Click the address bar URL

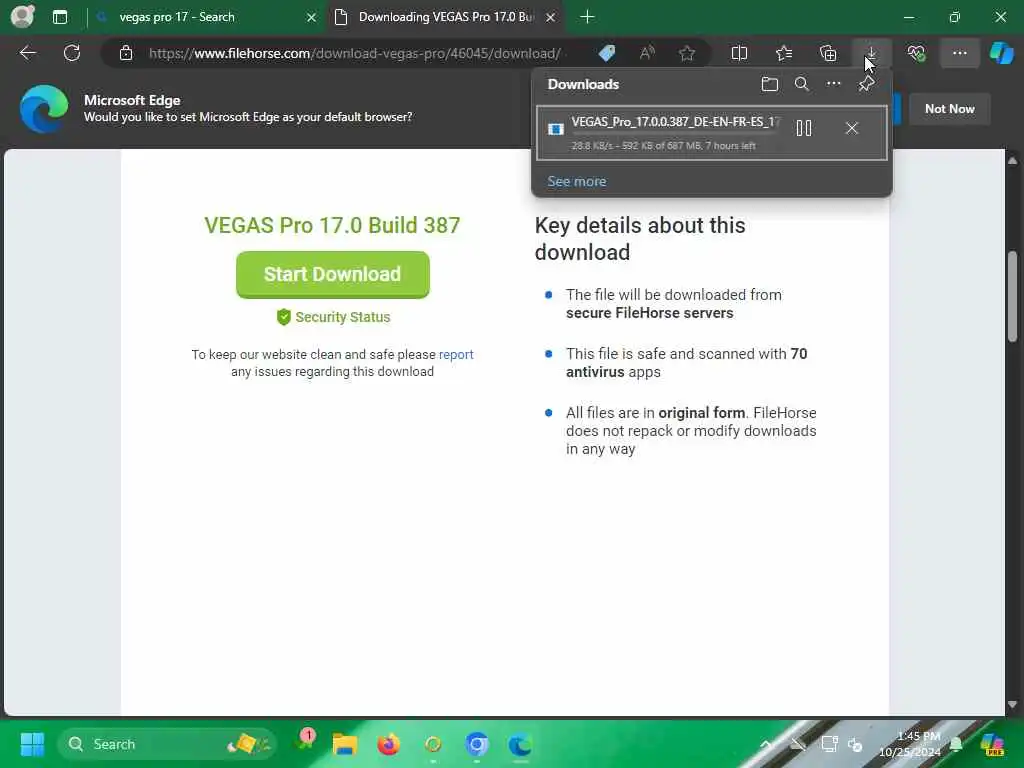(355, 54)
